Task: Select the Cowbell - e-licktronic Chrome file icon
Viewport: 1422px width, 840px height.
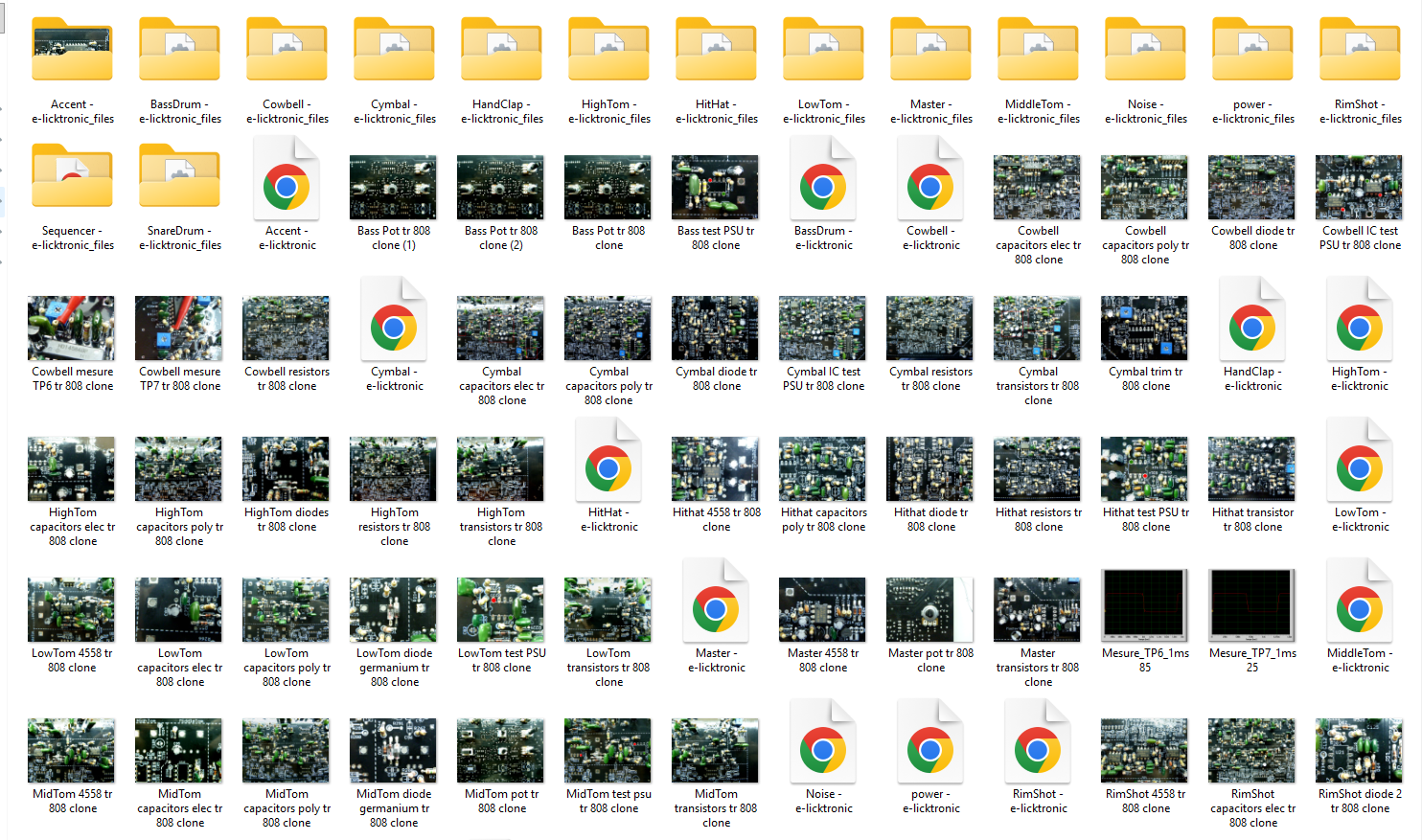Action: coord(930,178)
